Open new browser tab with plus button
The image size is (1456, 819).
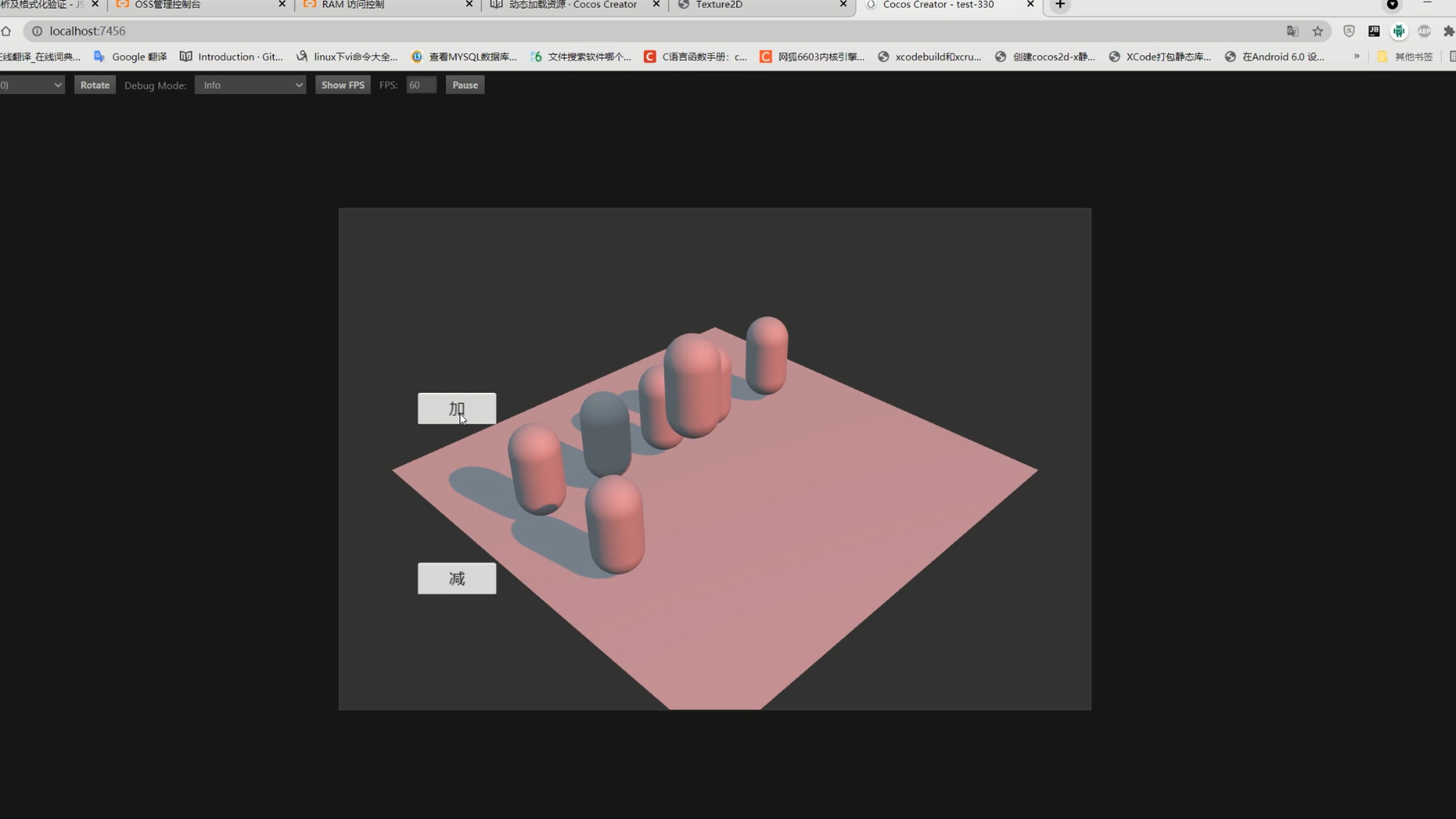click(1060, 5)
